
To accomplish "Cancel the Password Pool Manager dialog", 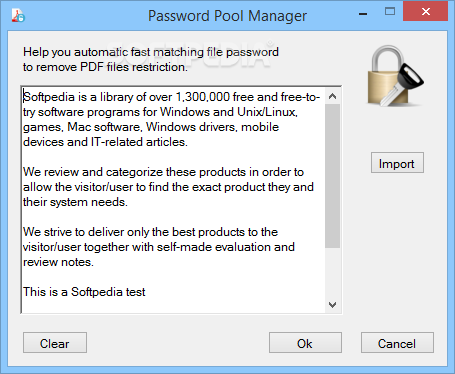I will tap(397, 343).
